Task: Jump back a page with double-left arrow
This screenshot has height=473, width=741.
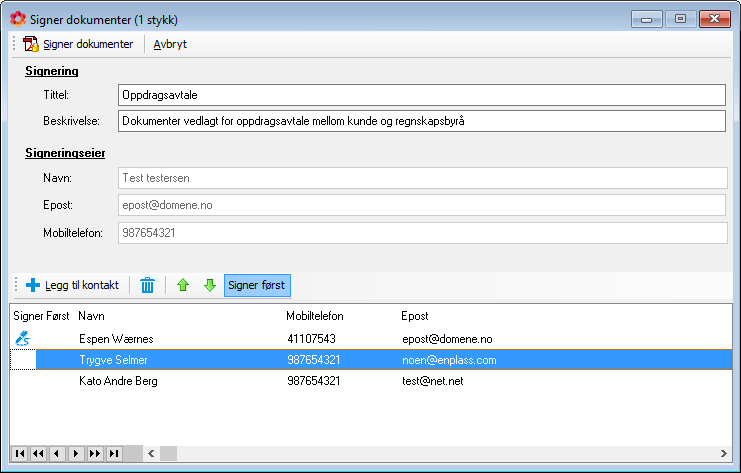Action: tap(38, 454)
